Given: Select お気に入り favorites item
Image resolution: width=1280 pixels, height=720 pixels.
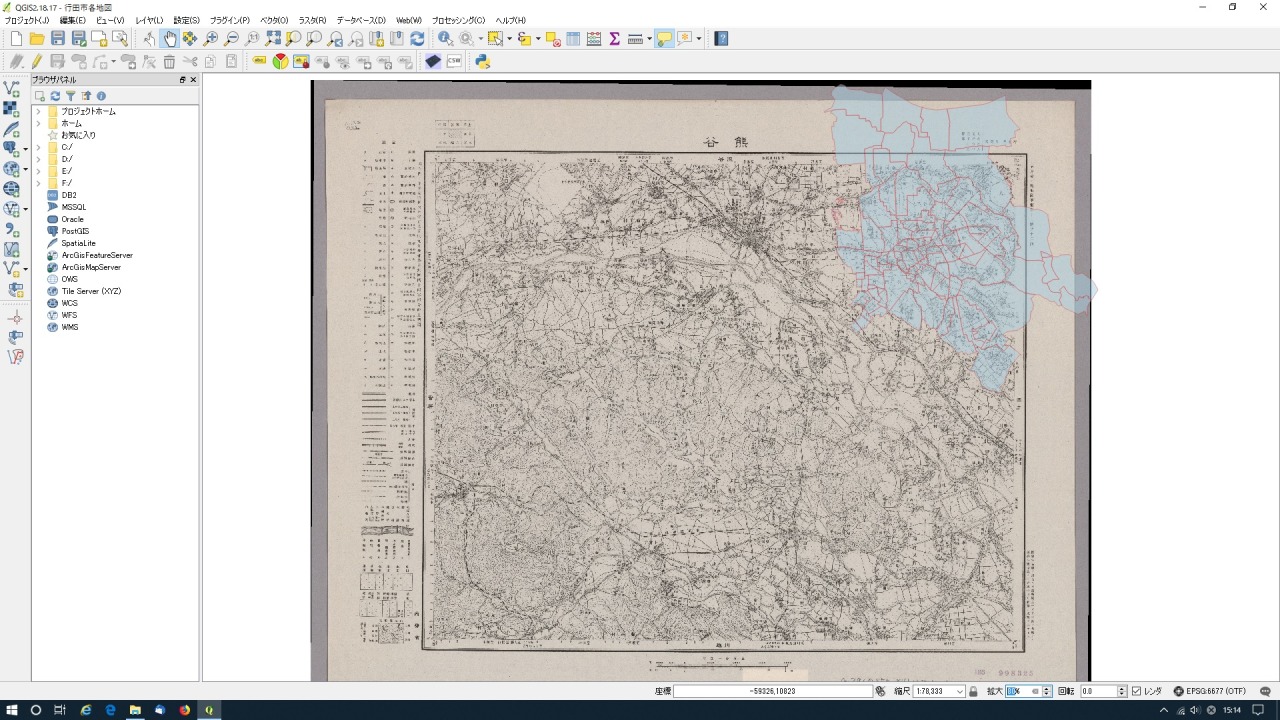Looking at the screenshot, I should tap(78, 135).
